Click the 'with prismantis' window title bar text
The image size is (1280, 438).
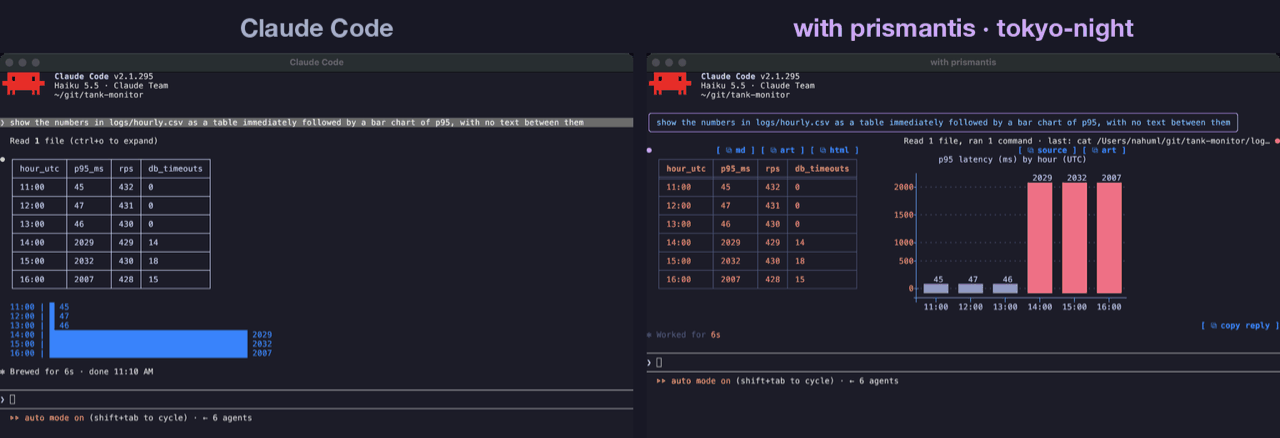(x=963, y=62)
